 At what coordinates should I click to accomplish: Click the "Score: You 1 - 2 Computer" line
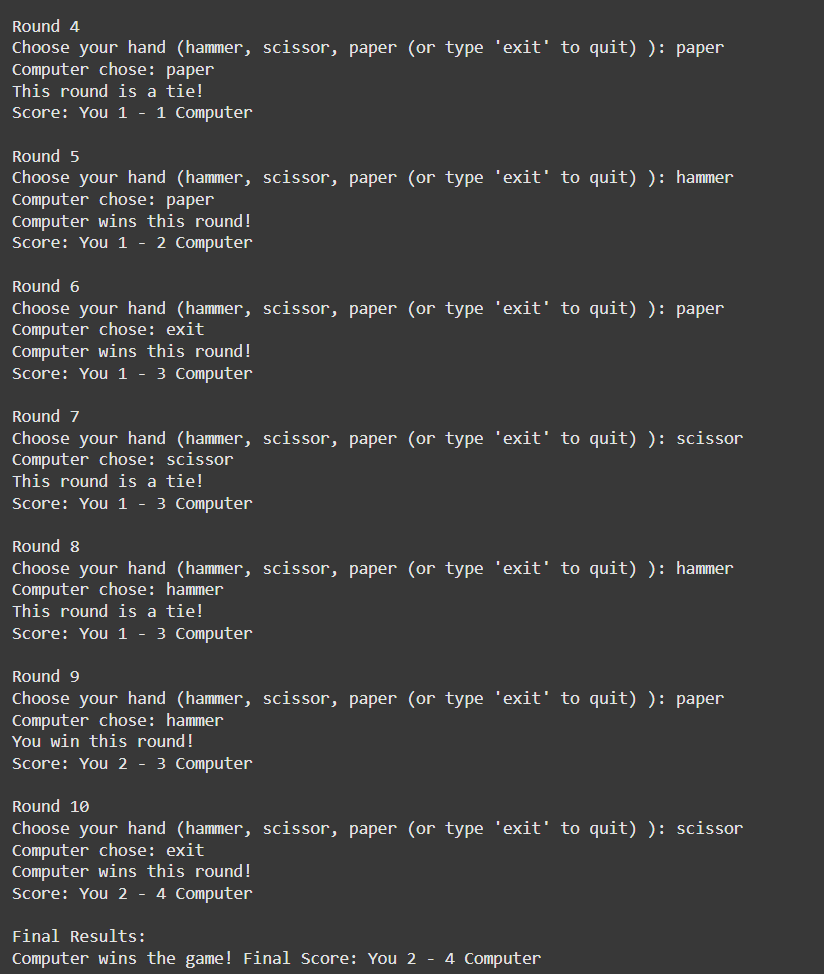click(132, 243)
